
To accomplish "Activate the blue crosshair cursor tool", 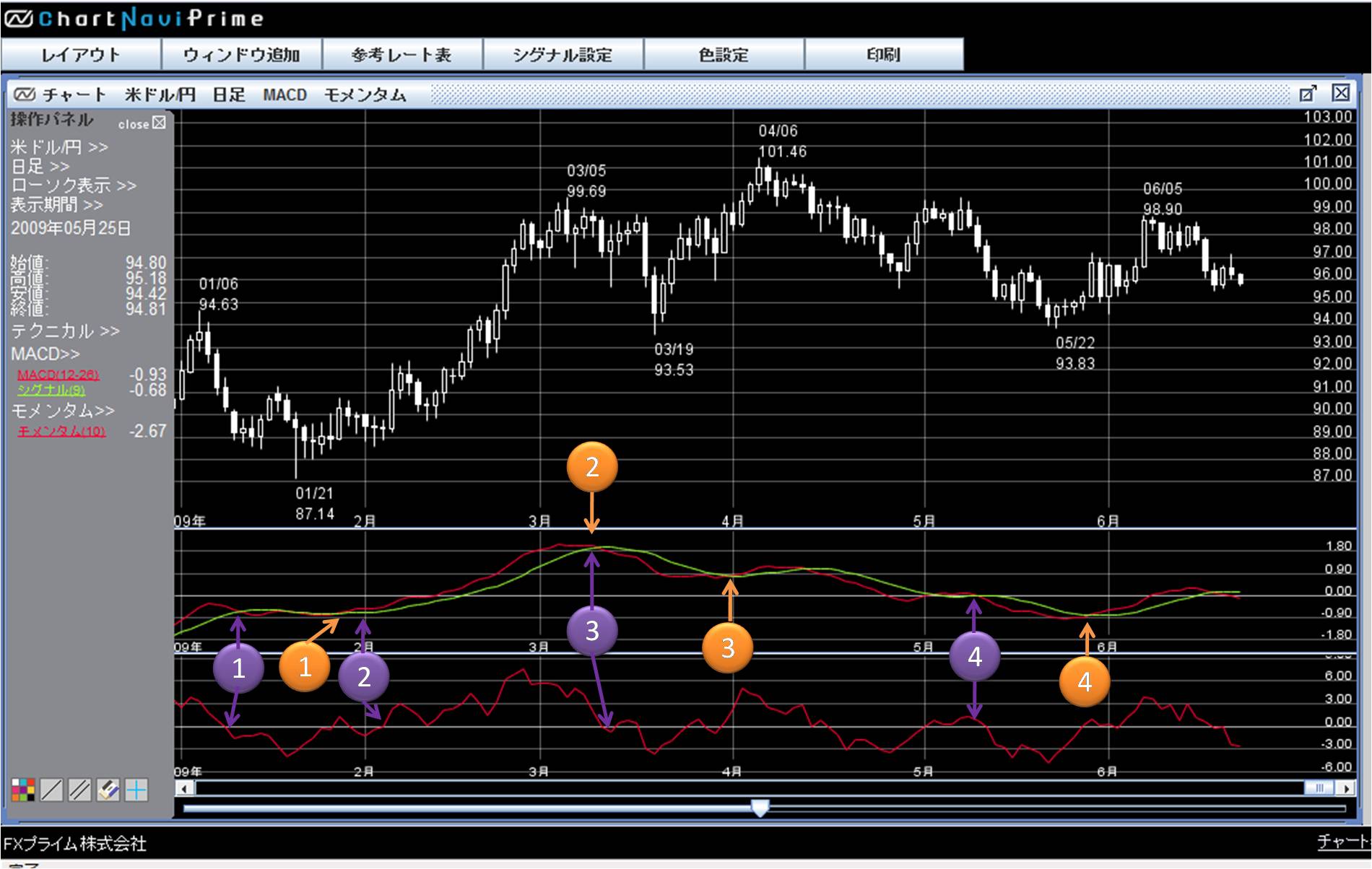I will click(x=136, y=790).
